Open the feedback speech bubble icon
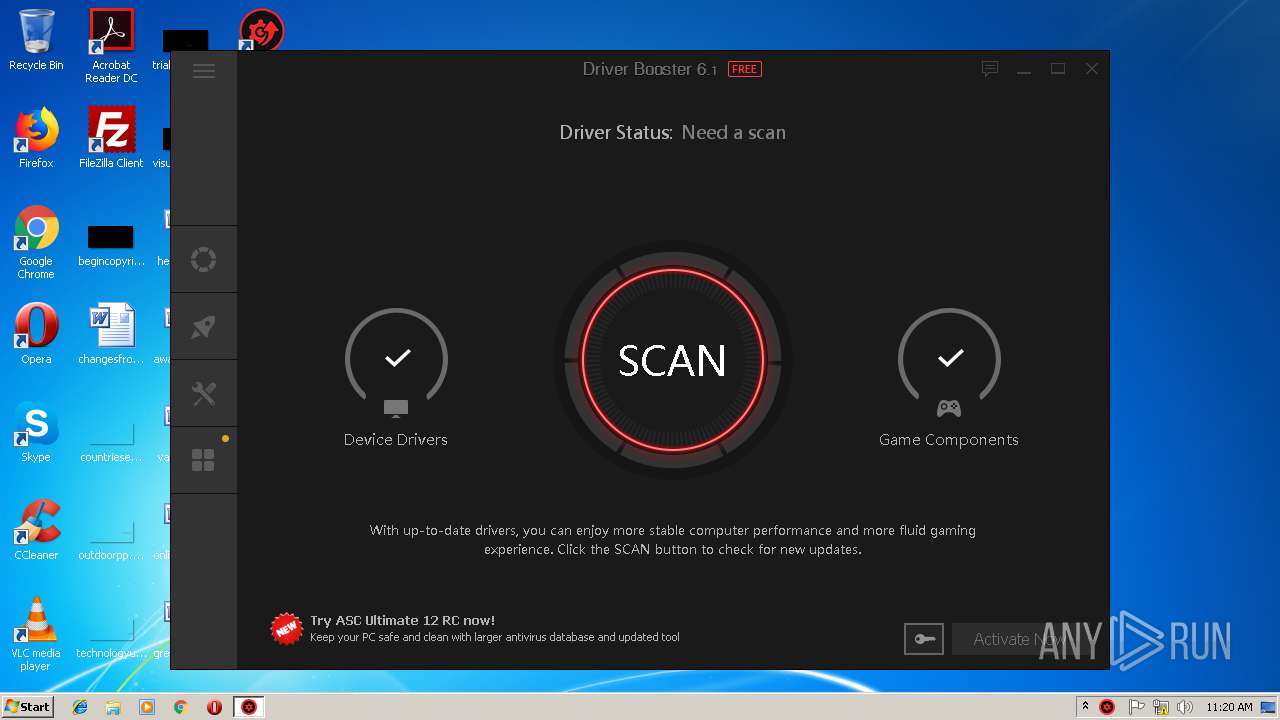Image resolution: width=1280 pixels, height=720 pixels. pyautogui.click(x=990, y=69)
